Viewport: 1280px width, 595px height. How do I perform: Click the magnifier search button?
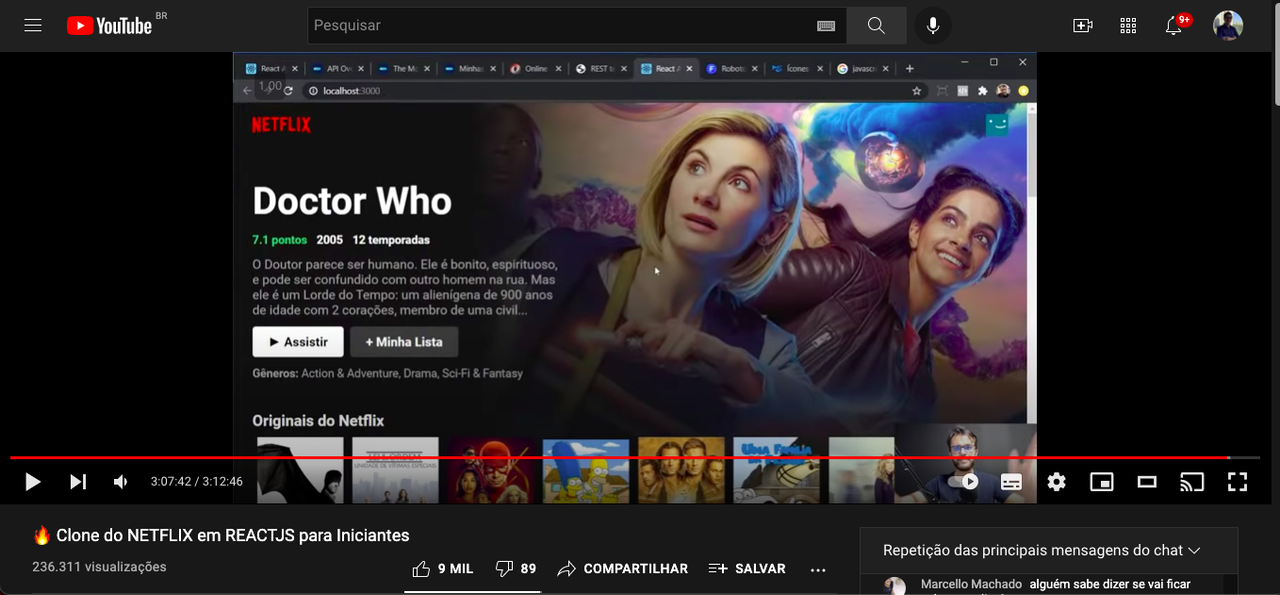point(876,25)
